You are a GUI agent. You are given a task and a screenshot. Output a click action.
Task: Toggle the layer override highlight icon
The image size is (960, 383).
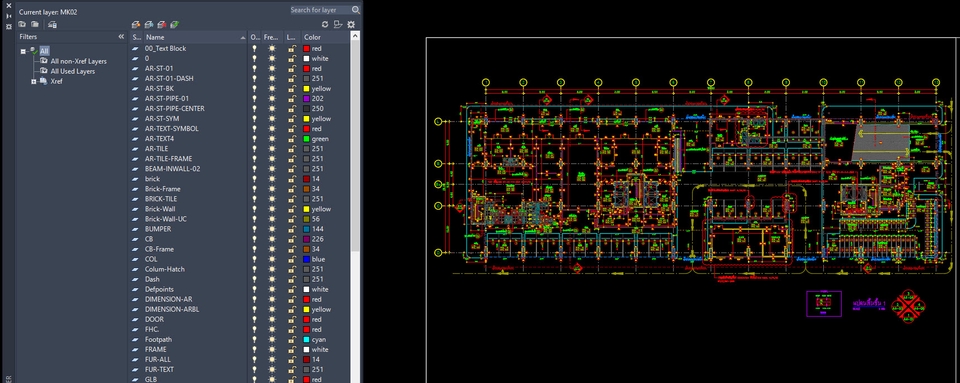coord(338,24)
